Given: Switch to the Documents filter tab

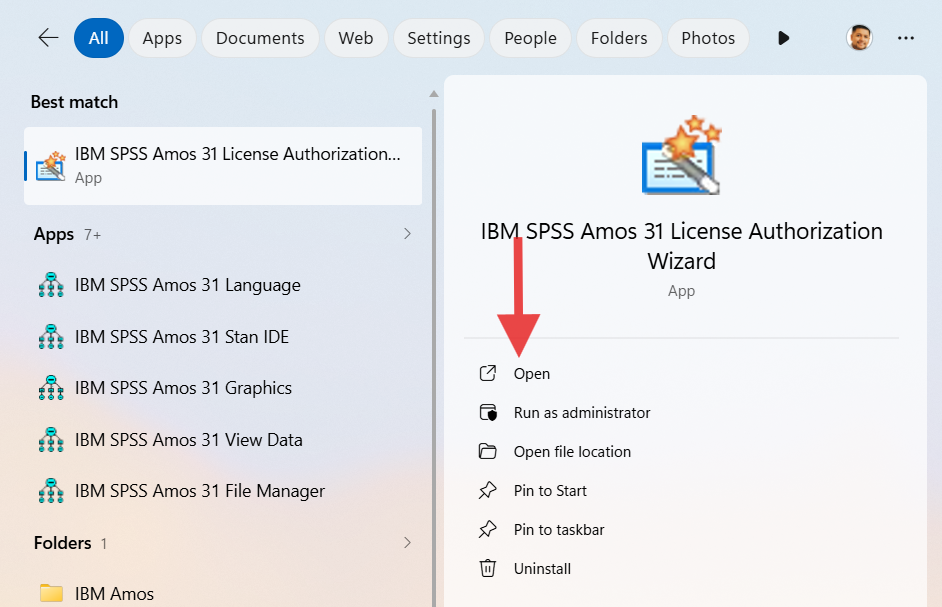Looking at the screenshot, I should [x=260, y=38].
